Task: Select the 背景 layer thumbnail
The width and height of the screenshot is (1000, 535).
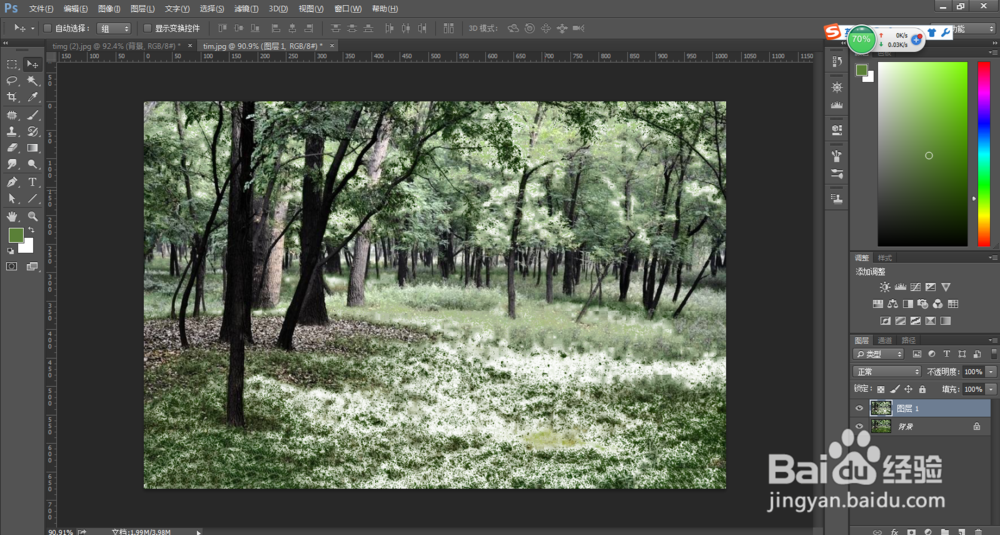Action: click(x=881, y=427)
